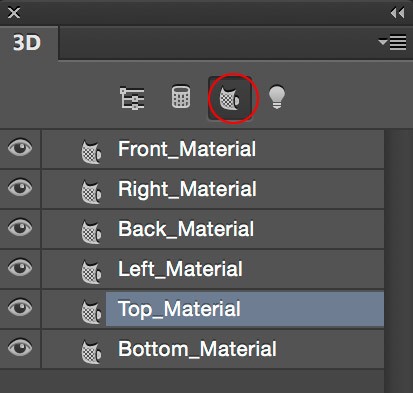Collapse panel with double-arrow icon
This screenshot has width=413, height=393.
pos(397,13)
